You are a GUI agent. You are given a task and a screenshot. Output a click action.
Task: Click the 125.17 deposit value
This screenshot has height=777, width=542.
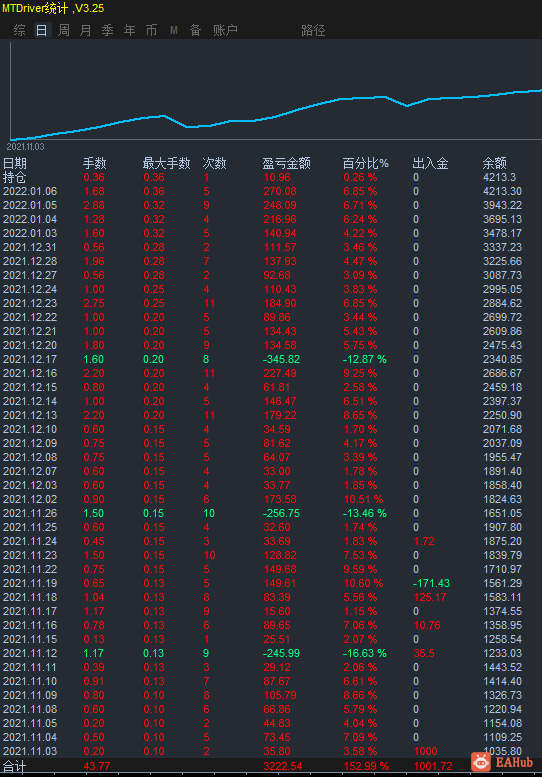430,597
